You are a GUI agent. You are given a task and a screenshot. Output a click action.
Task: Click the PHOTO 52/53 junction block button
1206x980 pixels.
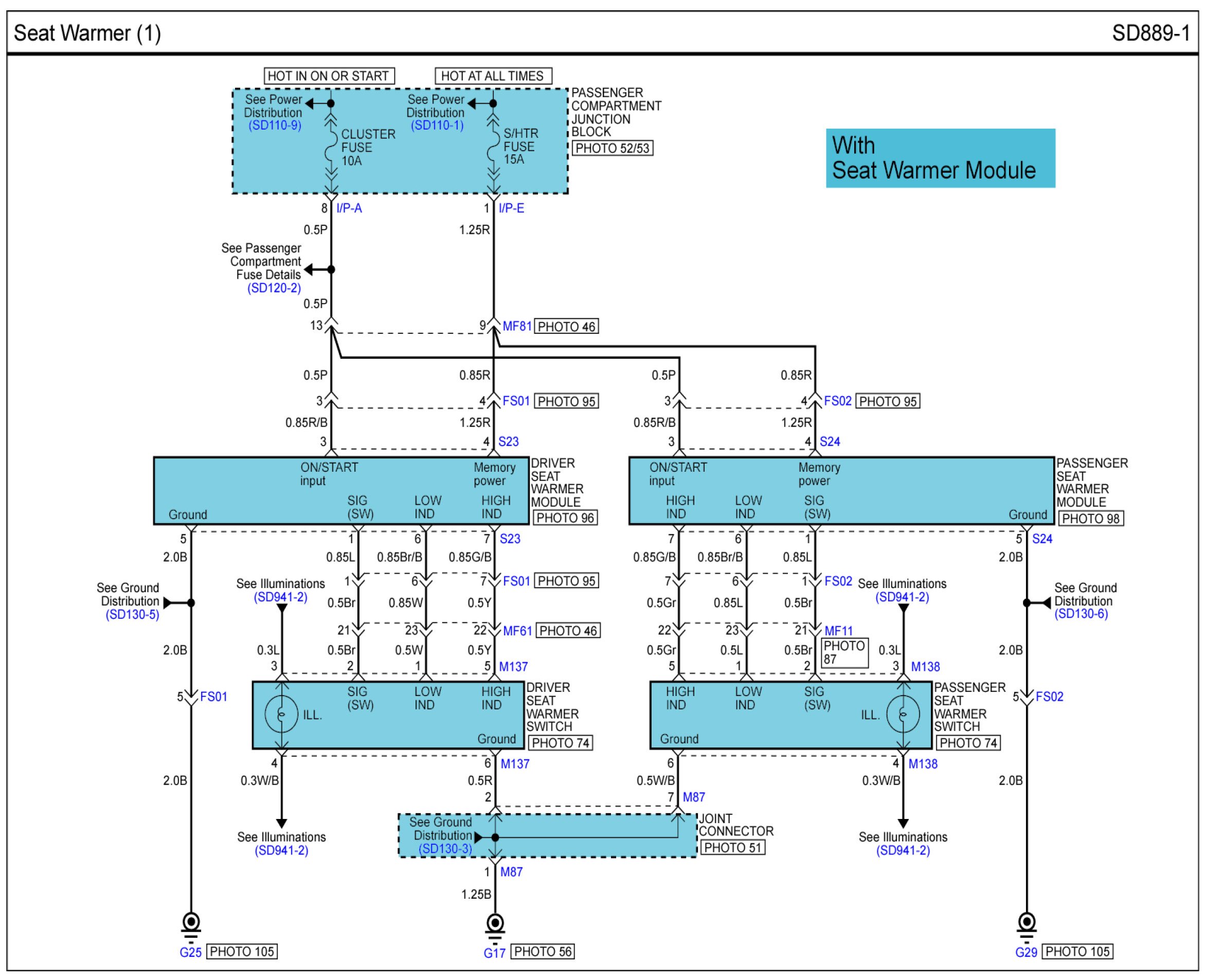(613, 149)
